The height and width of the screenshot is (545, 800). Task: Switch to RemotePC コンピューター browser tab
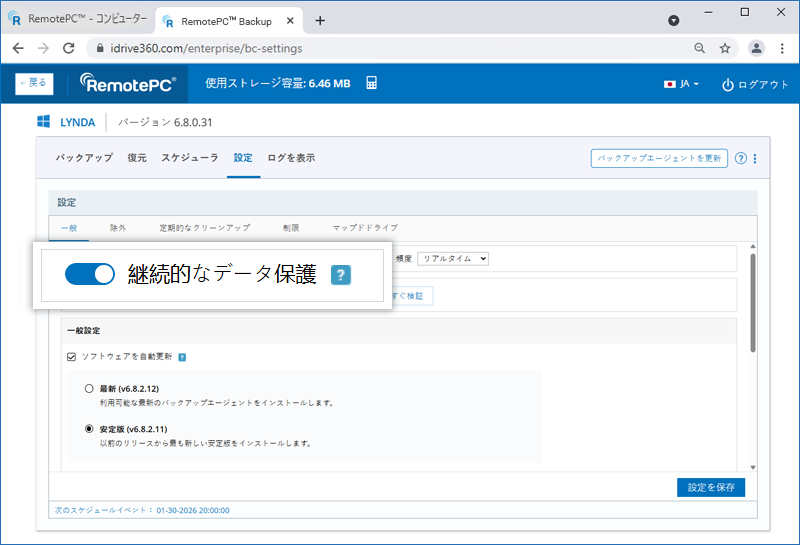80,19
